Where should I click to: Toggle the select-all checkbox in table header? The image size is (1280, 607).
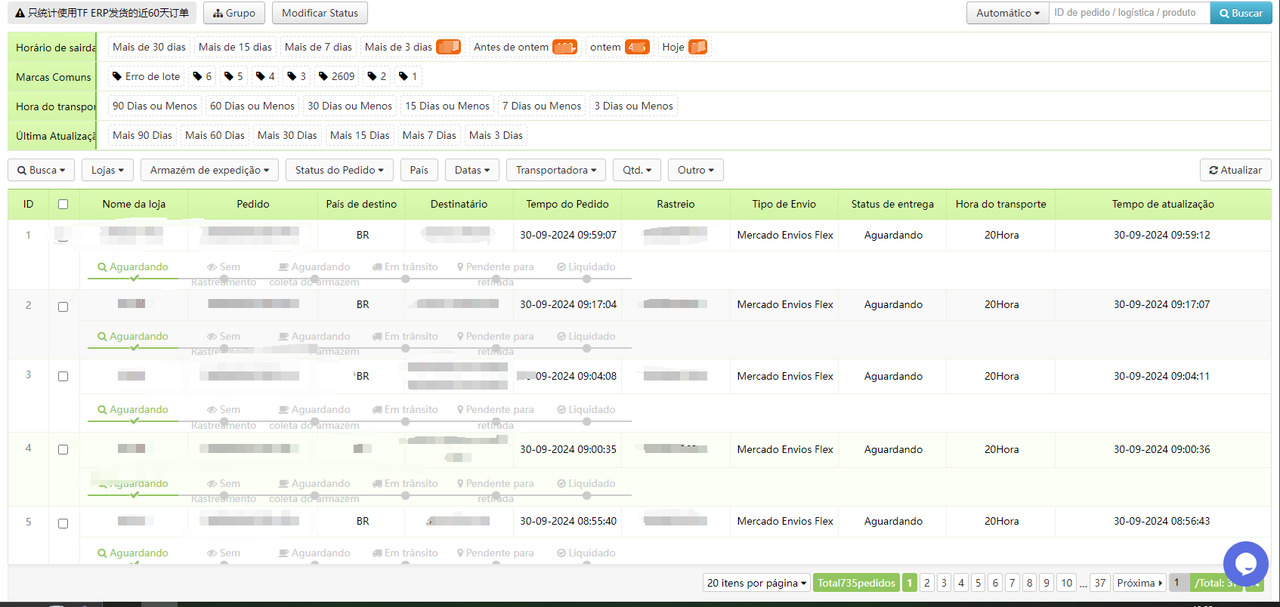[x=63, y=204]
